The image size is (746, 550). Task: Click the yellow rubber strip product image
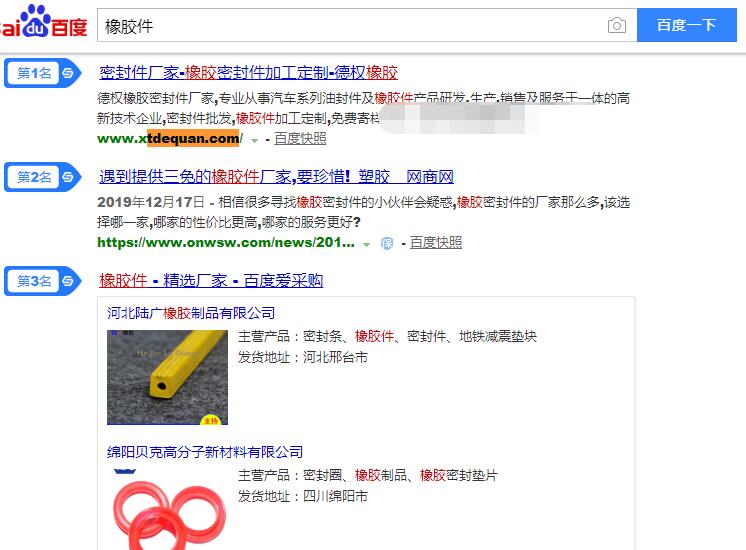point(167,377)
